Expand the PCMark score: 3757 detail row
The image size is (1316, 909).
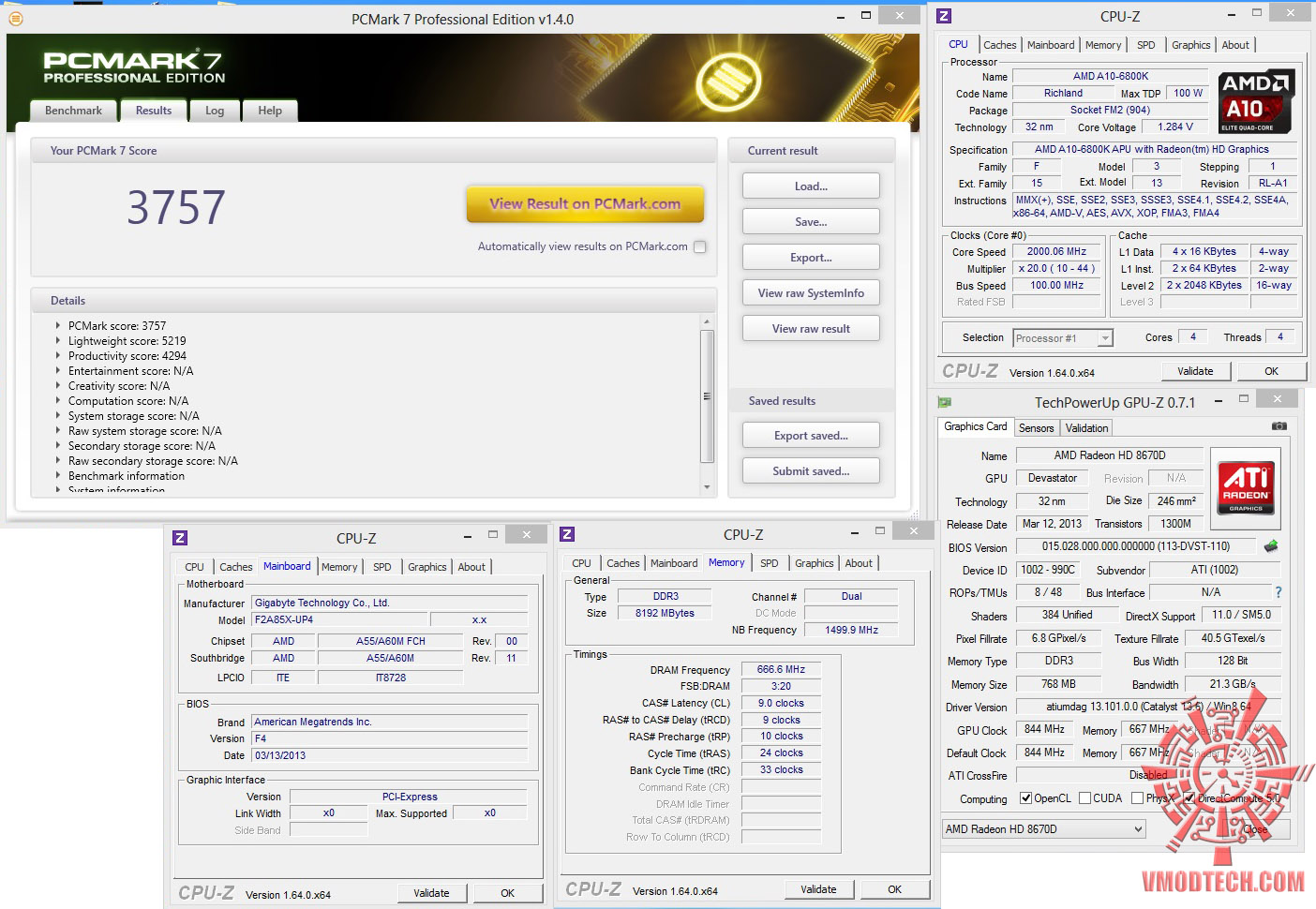(x=57, y=326)
